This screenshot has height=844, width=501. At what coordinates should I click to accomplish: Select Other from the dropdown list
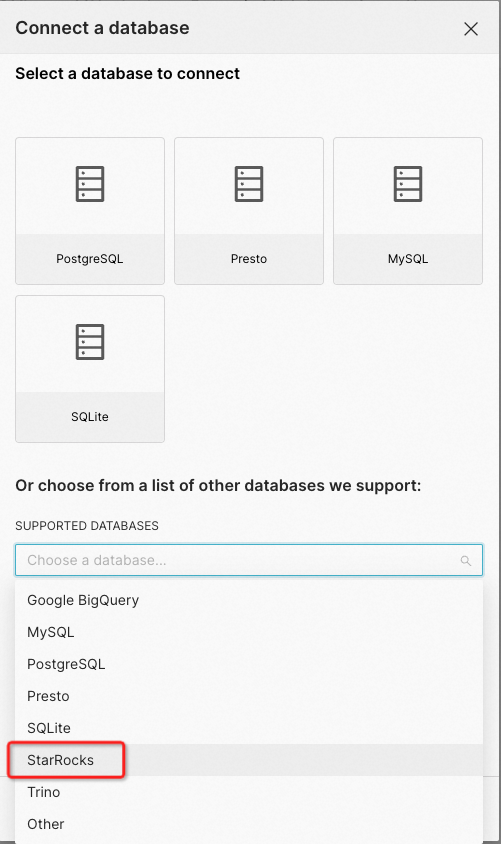click(249, 824)
